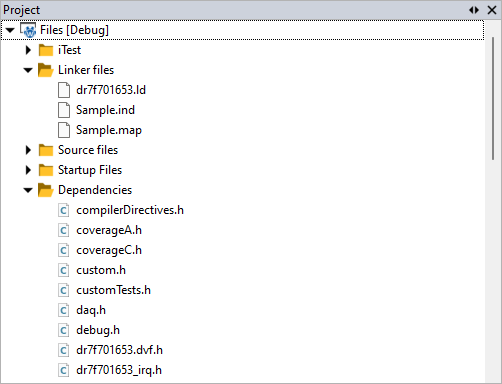Close the Project panel
This screenshot has height=384, width=502.
(x=492, y=10)
